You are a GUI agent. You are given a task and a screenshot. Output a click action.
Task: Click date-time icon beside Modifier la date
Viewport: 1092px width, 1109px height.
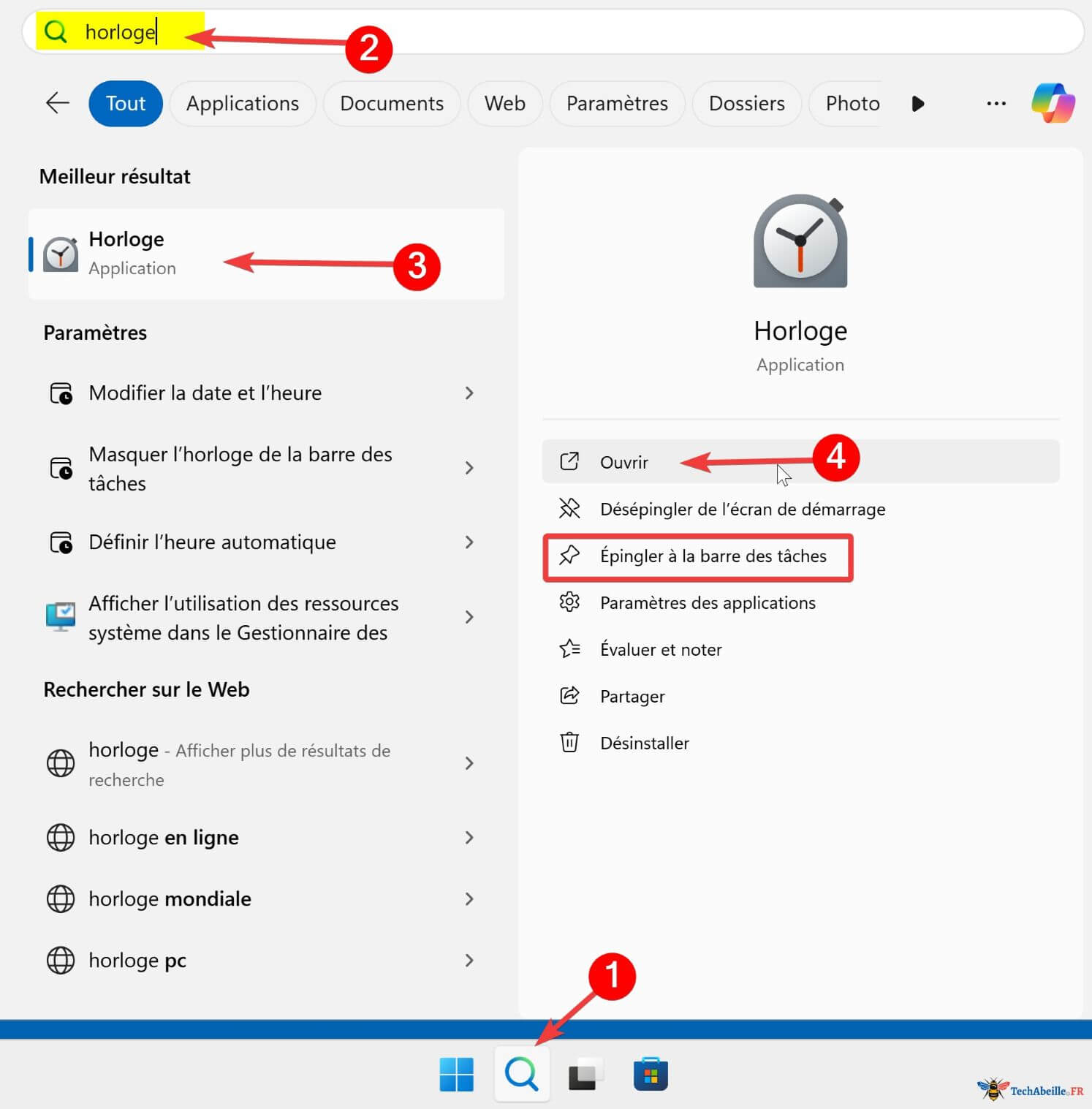pyautogui.click(x=61, y=393)
